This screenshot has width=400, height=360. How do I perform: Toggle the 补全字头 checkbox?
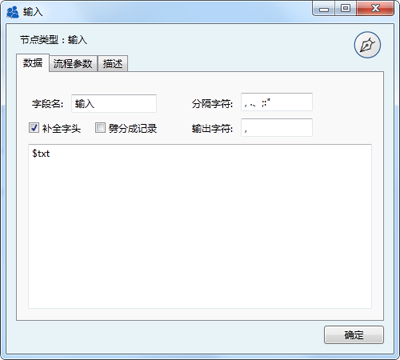coord(34,128)
